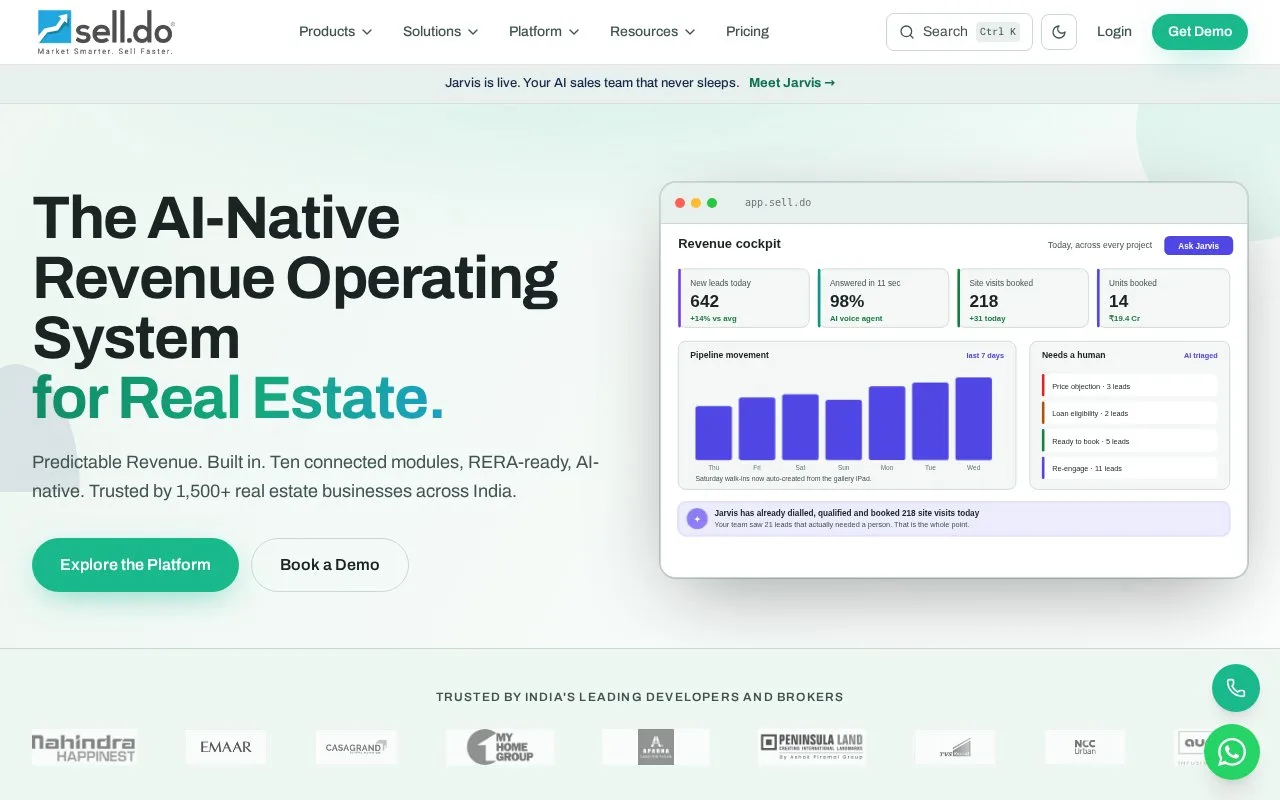Select the Site visits booked card
The image size is (1280, 800).
click(1023, 298)
